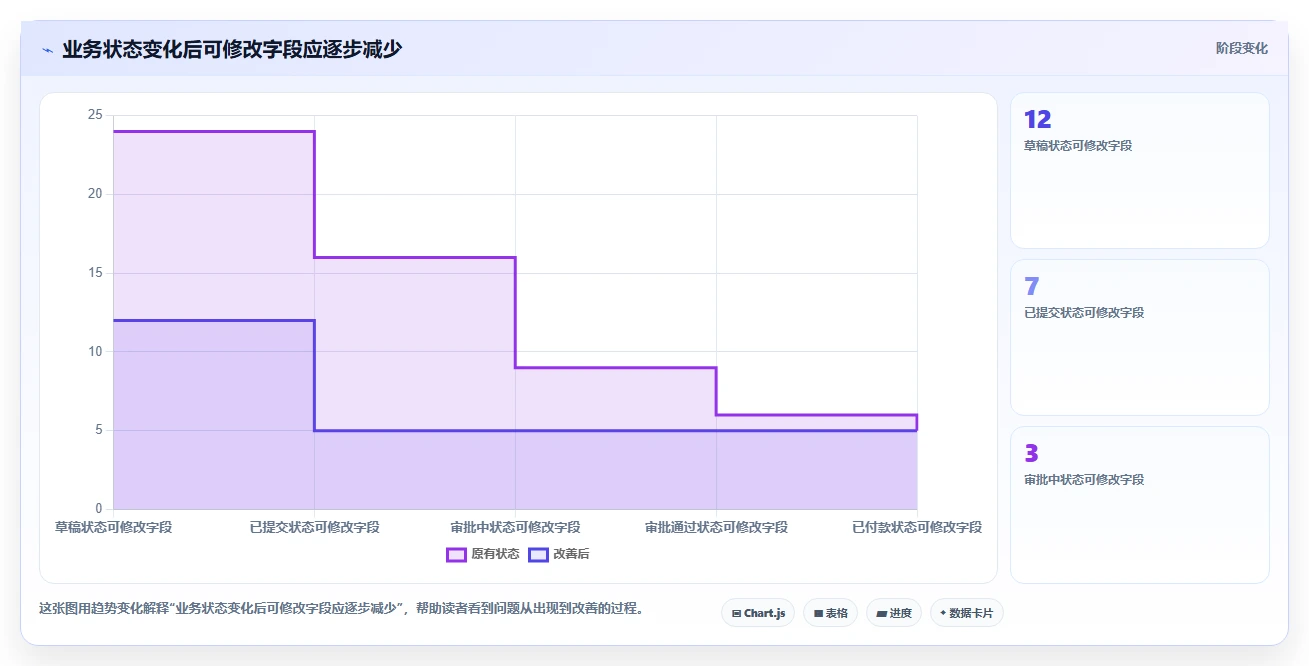Screen dimensions: 1309x666
Task: Click the x-axis label 审批通过状态可修改字段
Action: pos(716,527)
